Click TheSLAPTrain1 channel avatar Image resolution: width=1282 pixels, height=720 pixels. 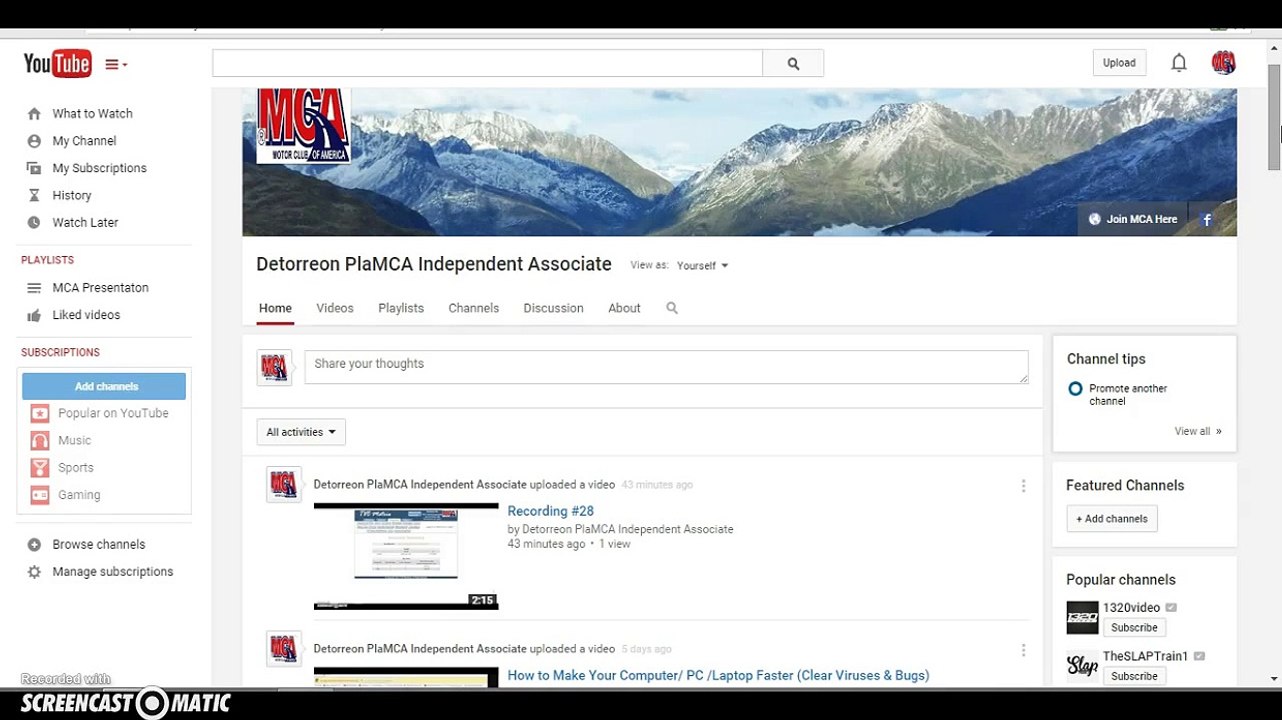[1082, 664]
